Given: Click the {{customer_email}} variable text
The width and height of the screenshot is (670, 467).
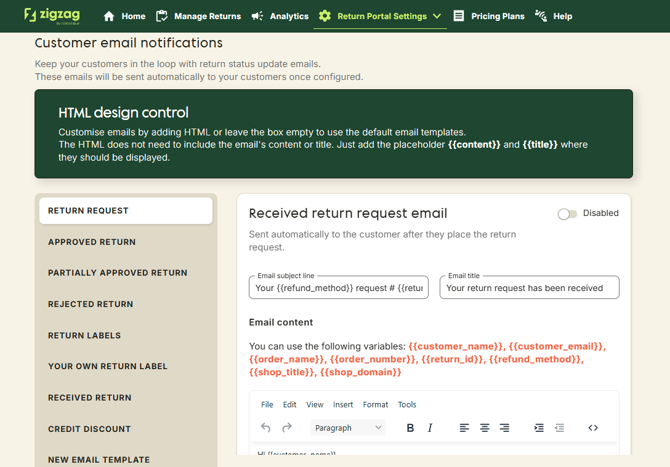Looking at the screenshot, I should pyautogui.click(x=556, y=346).
